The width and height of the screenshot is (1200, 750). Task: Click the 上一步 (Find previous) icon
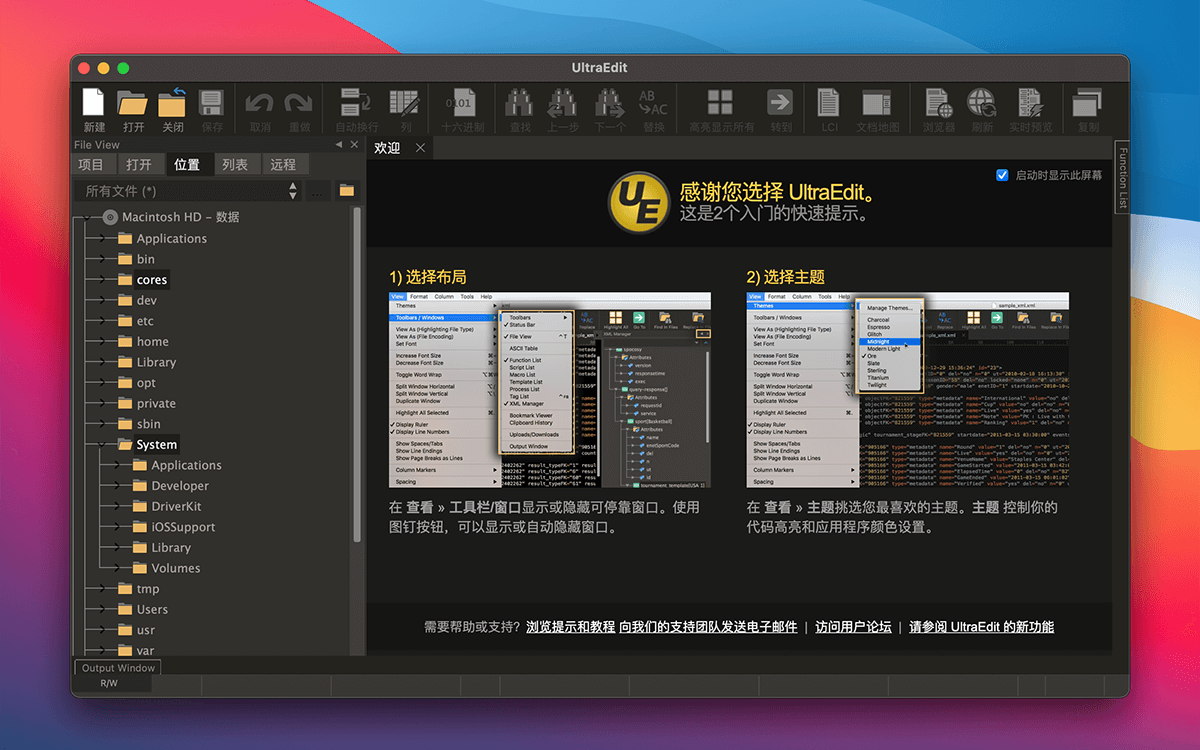(563, 102)
